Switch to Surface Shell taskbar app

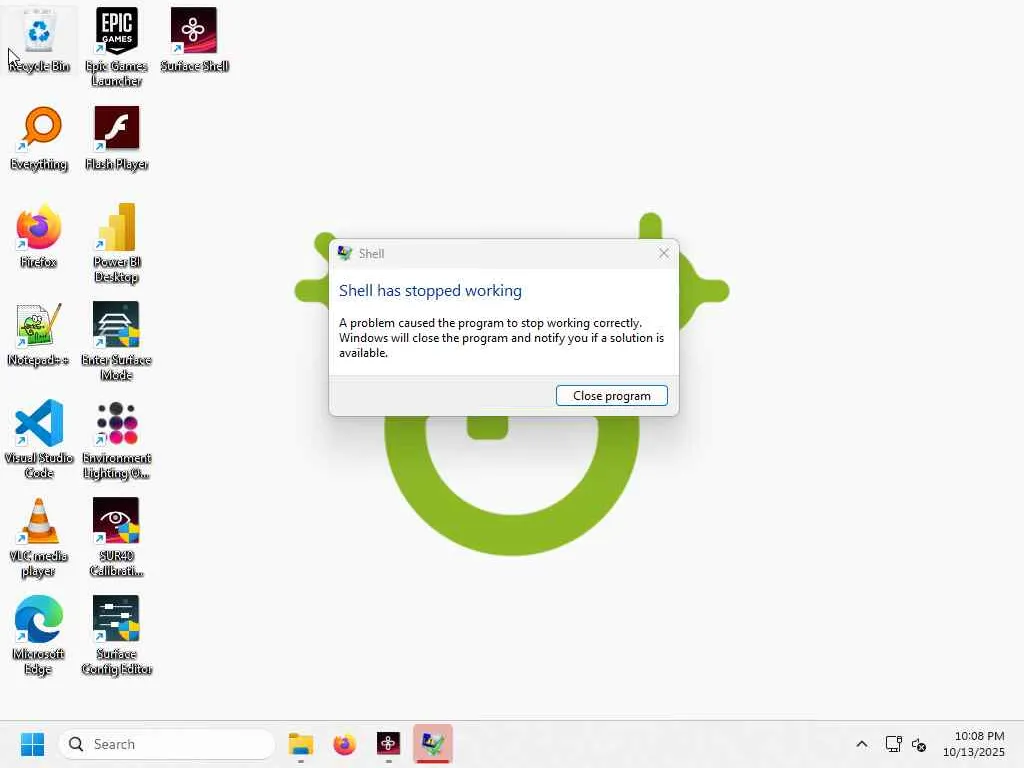coord(389,744)
